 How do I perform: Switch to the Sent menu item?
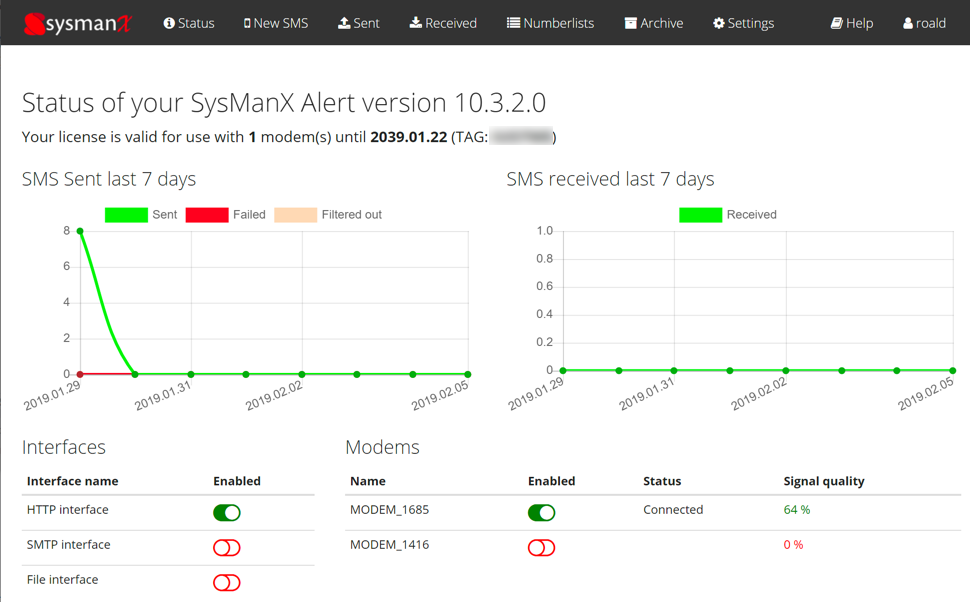pos(358,22)
